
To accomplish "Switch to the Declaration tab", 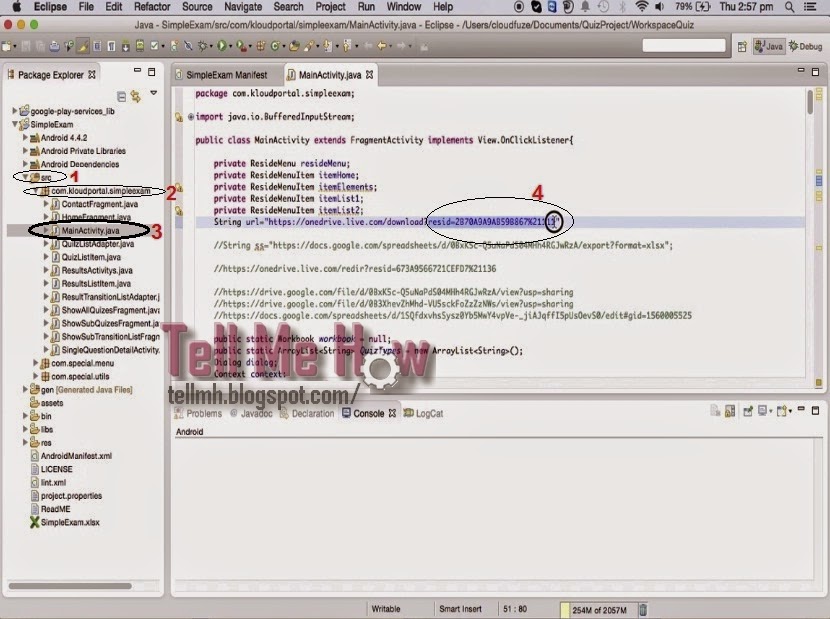I will [x=307, y=414].
